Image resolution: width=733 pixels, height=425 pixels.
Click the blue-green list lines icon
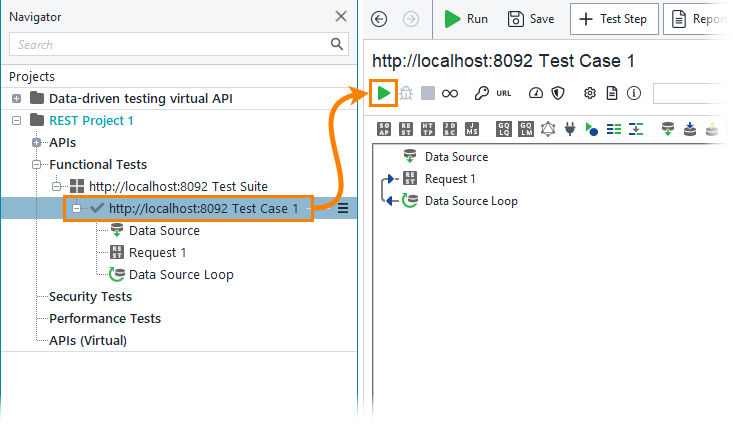(x=614, y=129)
